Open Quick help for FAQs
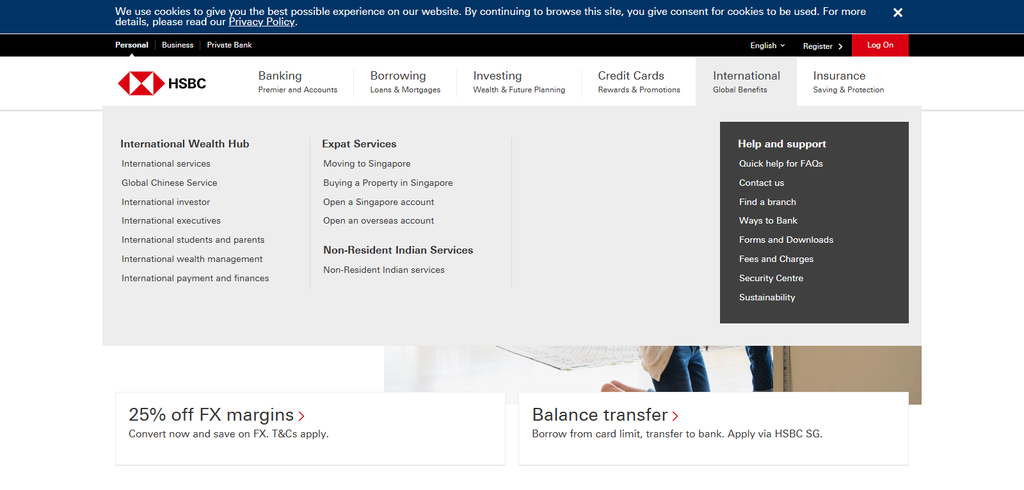This screenshot has width=1024, height=490. 781,164
